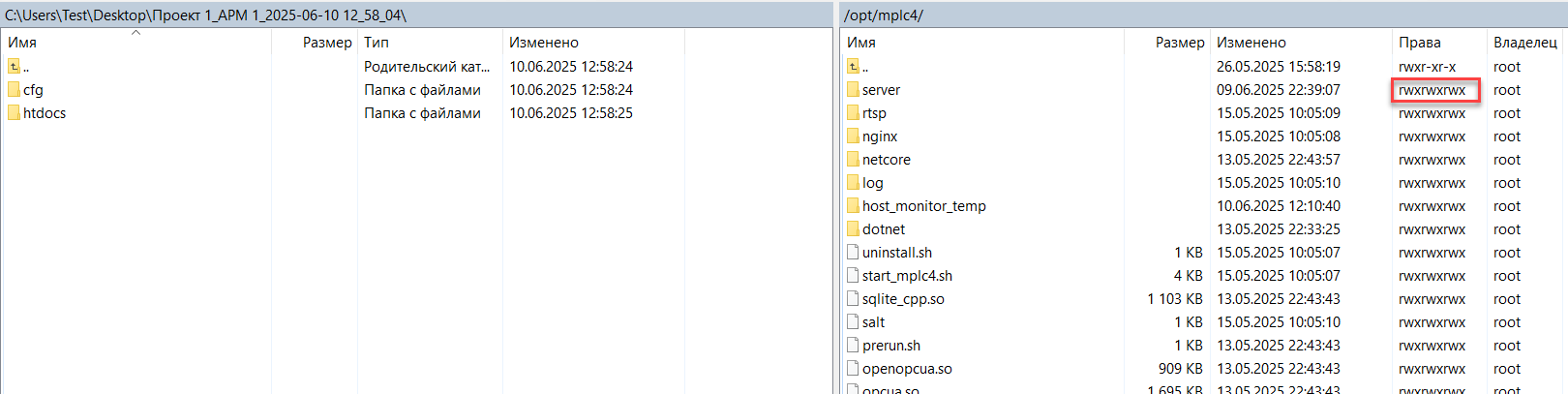This screenshot has height=394, width=1568.
Task: Select the salt file name
Action: [874, 322]
